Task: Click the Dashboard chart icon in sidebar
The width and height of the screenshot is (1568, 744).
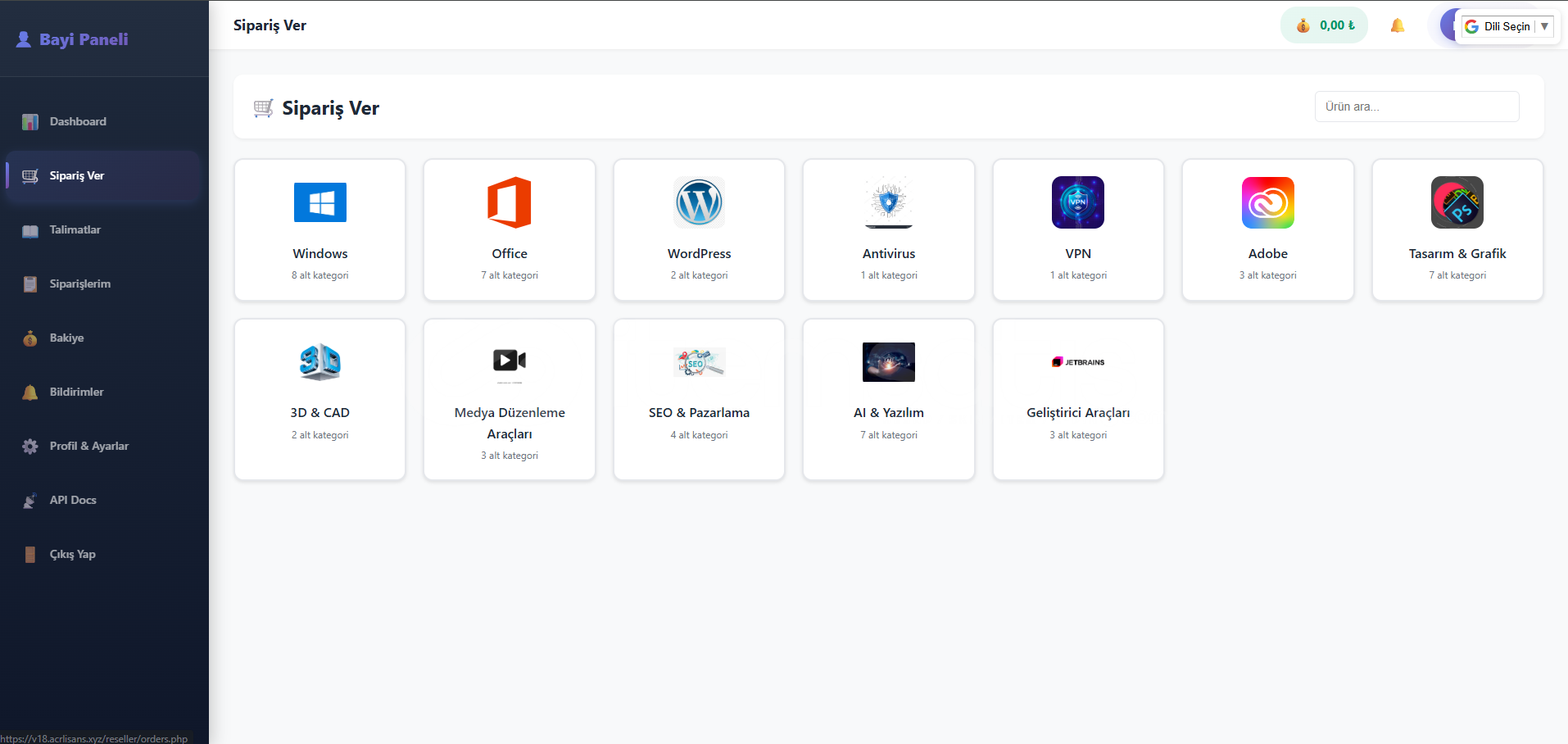Action: point(30,122)
